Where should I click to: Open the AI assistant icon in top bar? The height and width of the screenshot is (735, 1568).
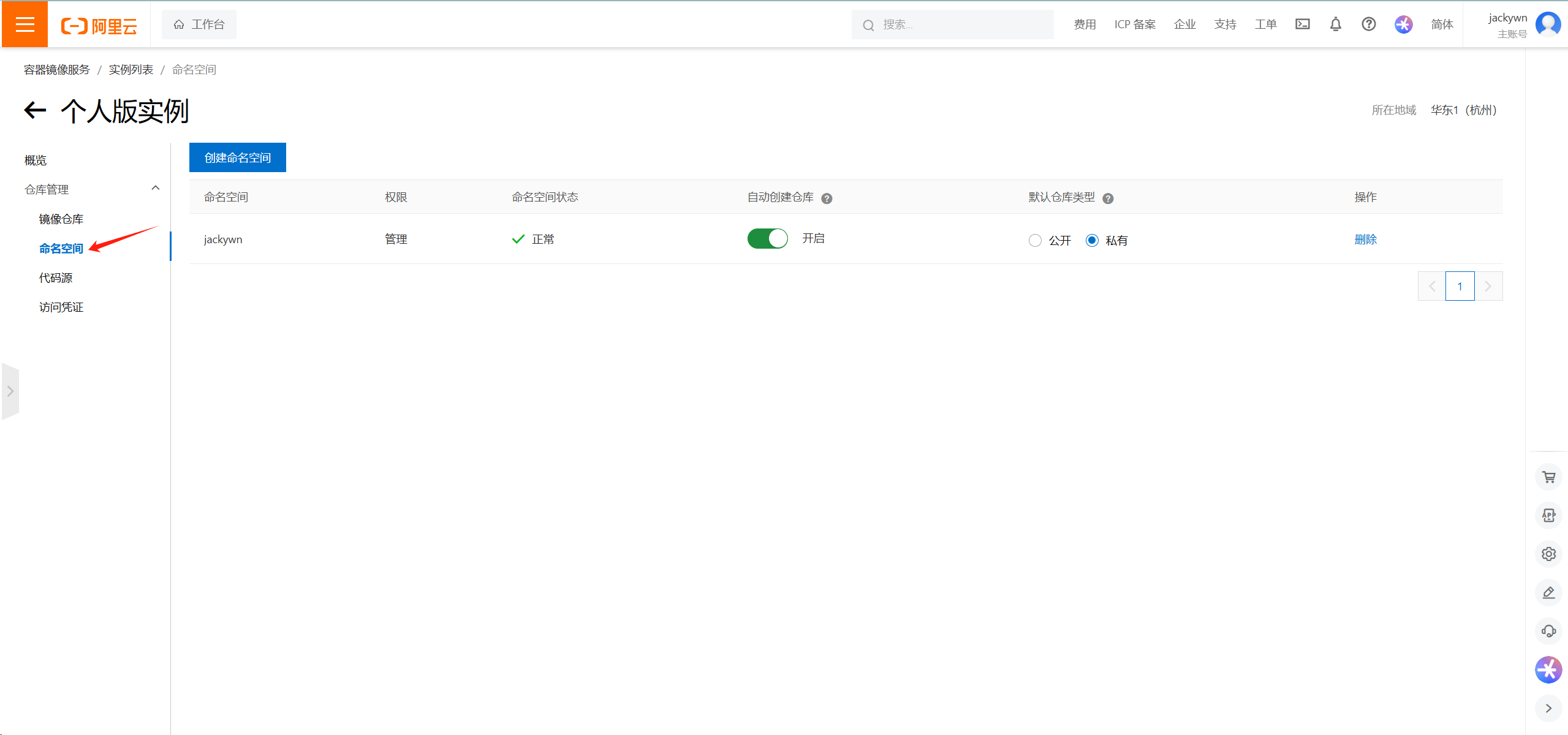click(1404, 24)
